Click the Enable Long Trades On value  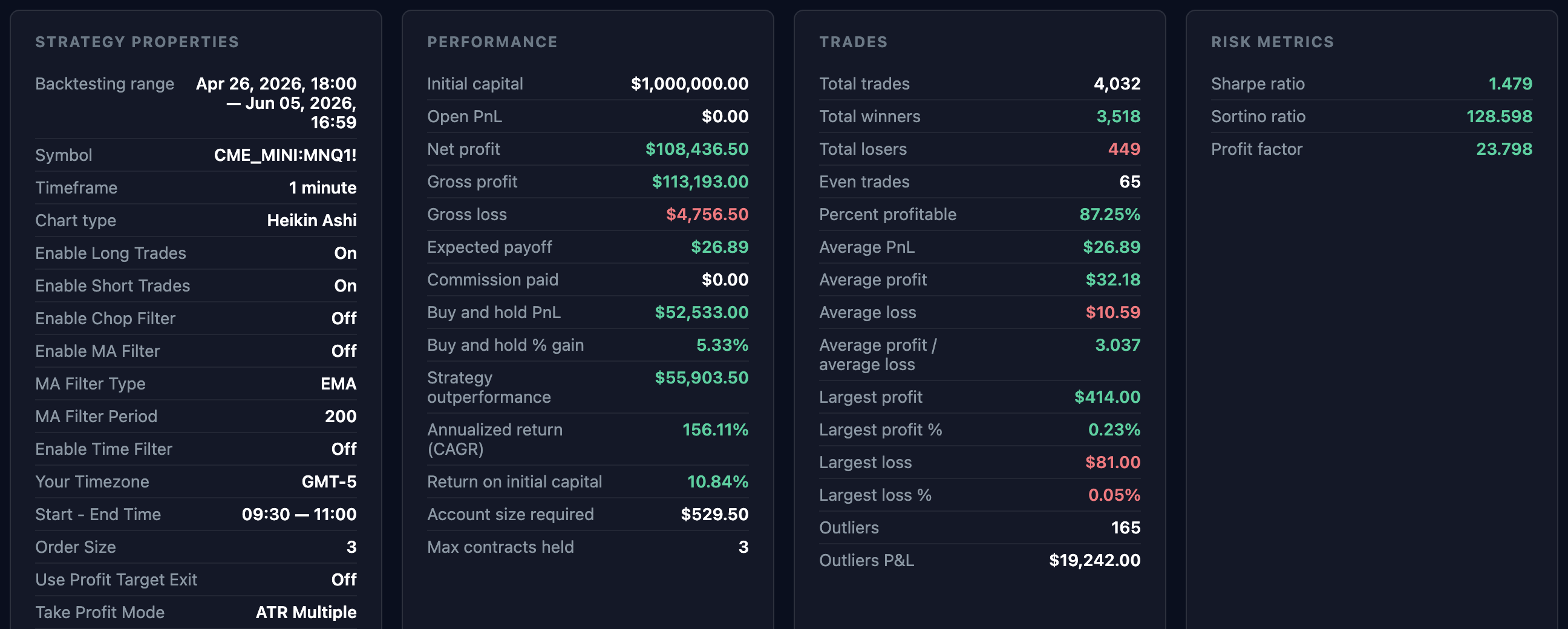tap(345, 253)
